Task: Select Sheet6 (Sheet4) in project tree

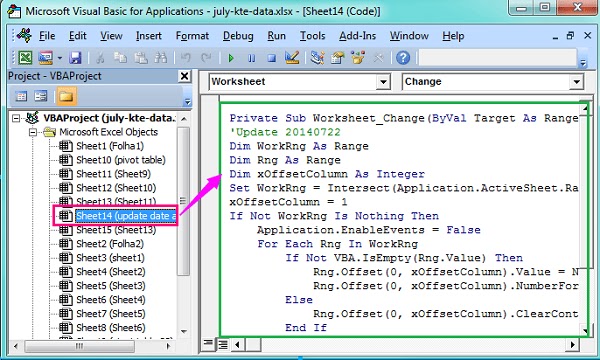Action: pyautogui.click(x=111, y=300)
